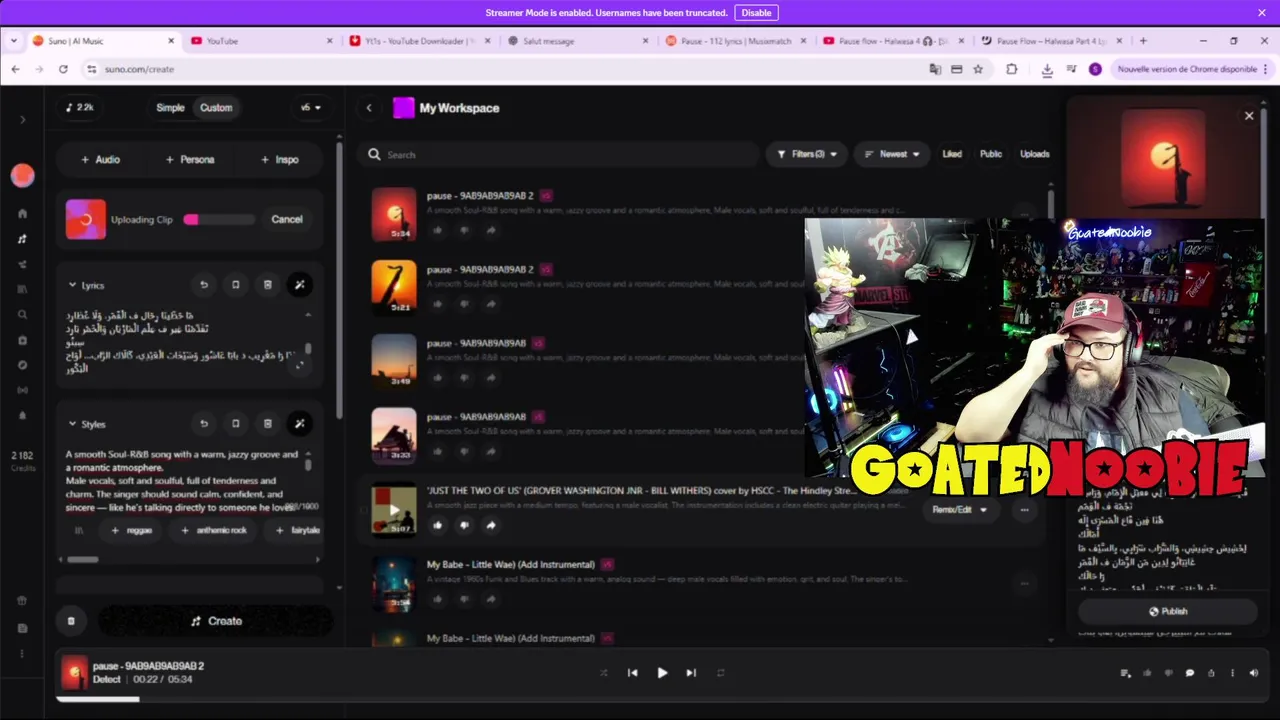Toggle the Public filter

point(991,154)
